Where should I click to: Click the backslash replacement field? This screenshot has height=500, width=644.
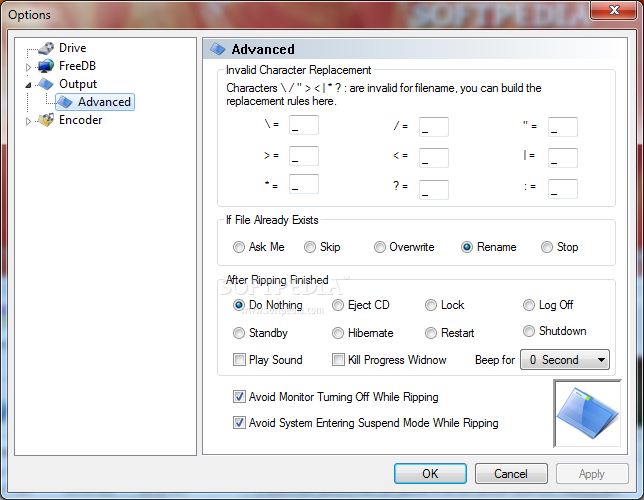(x=304, y=125)
